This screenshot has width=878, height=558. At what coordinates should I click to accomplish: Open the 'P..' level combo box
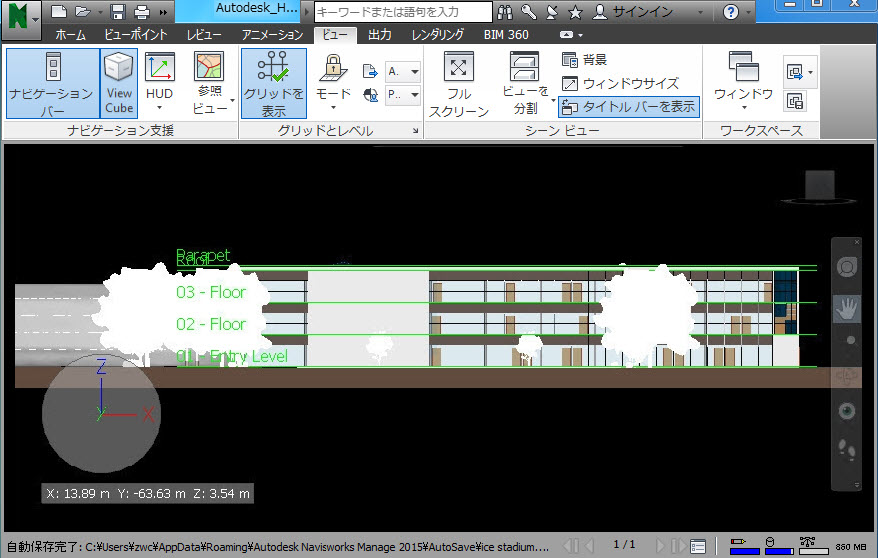pos(403,95)
